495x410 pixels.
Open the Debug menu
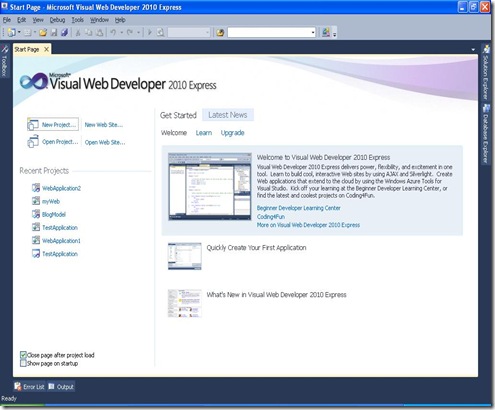[57, 20]
